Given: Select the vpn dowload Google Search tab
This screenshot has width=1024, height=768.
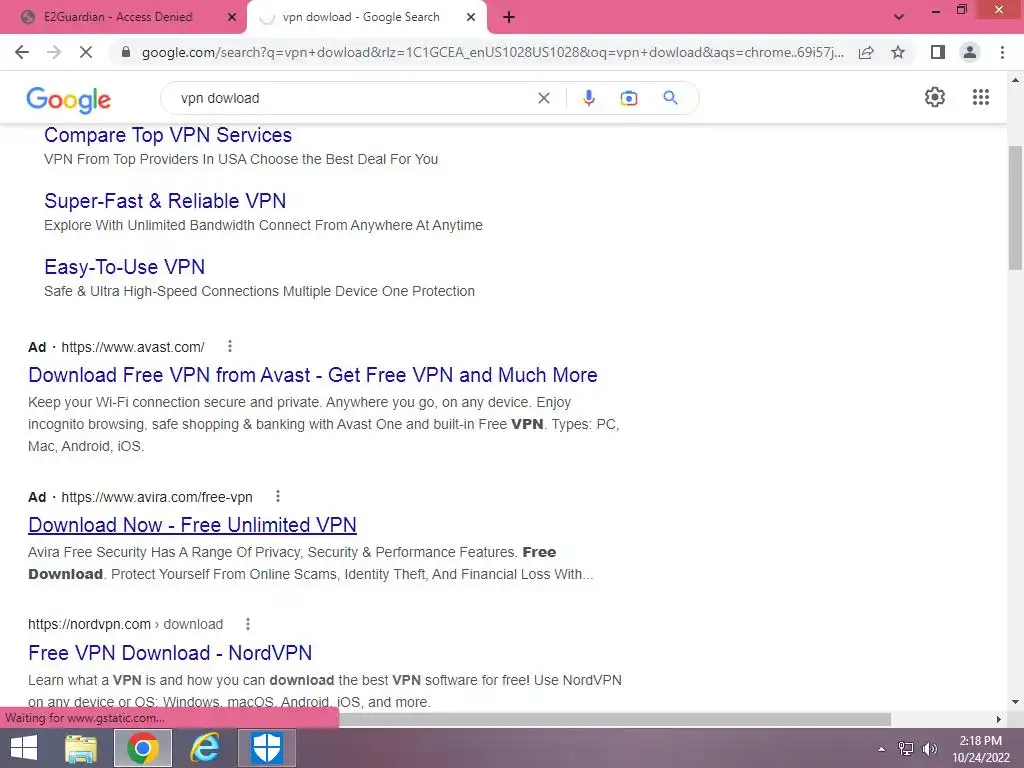Looking at the screenshot, I should (x=361, y=17).
